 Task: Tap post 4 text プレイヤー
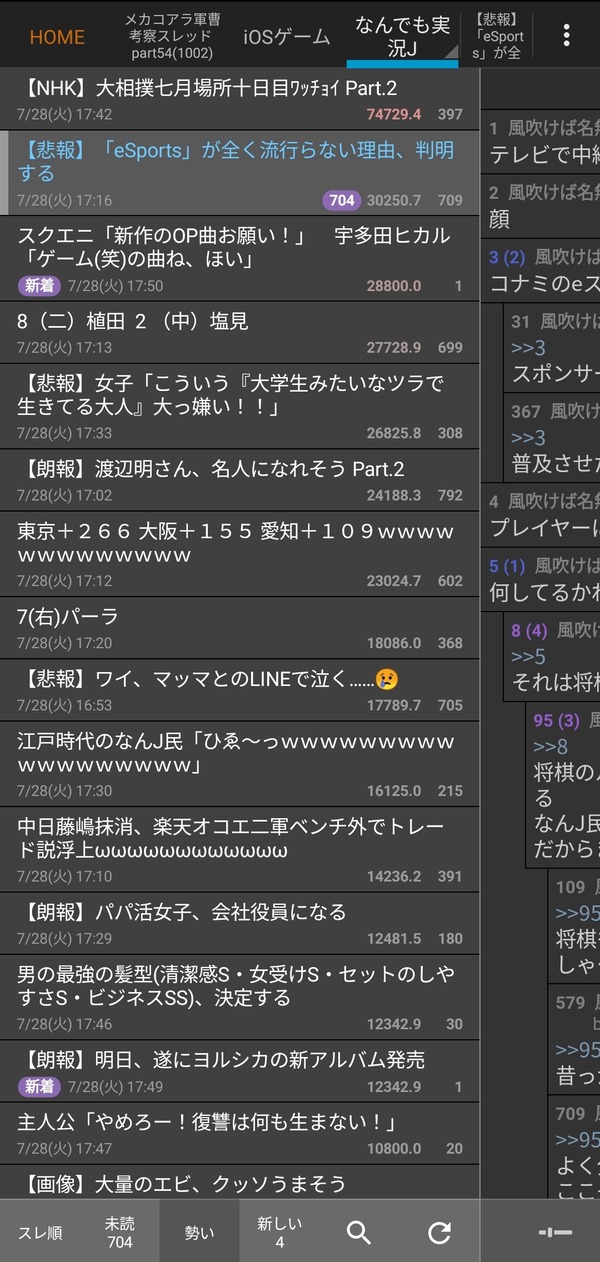[545, 528]
